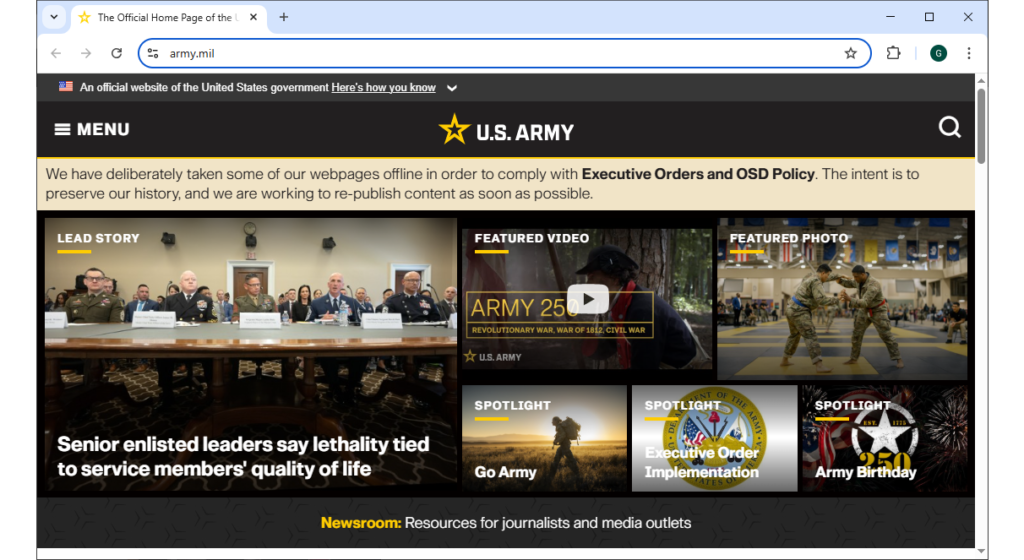Minimize the Chrome window
Viewport: 1024px width, 560px height.
click(891, 17)
